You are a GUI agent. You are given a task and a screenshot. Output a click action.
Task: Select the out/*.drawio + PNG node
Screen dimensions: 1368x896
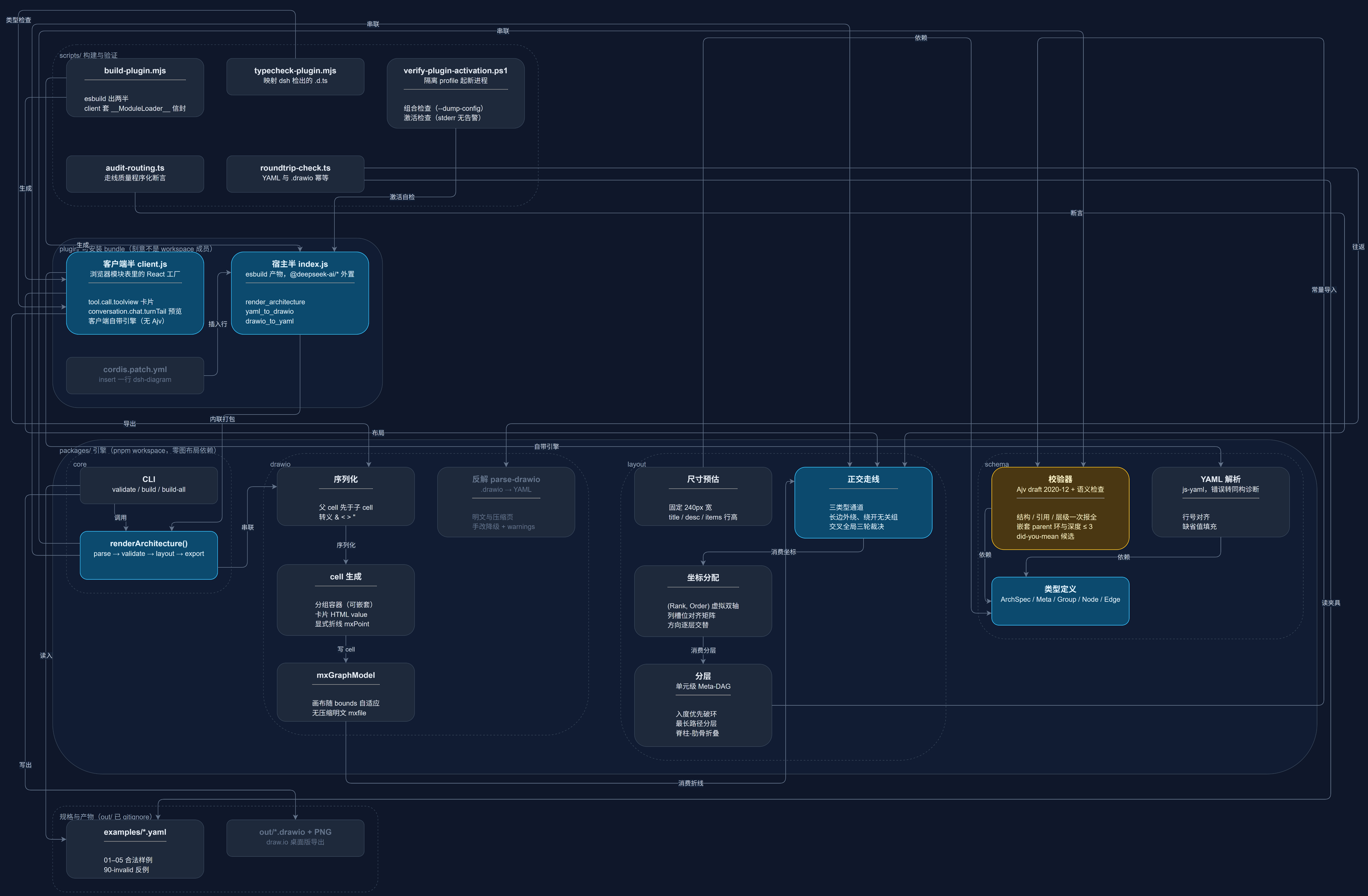pyautogui.click(x=295, y=838)
